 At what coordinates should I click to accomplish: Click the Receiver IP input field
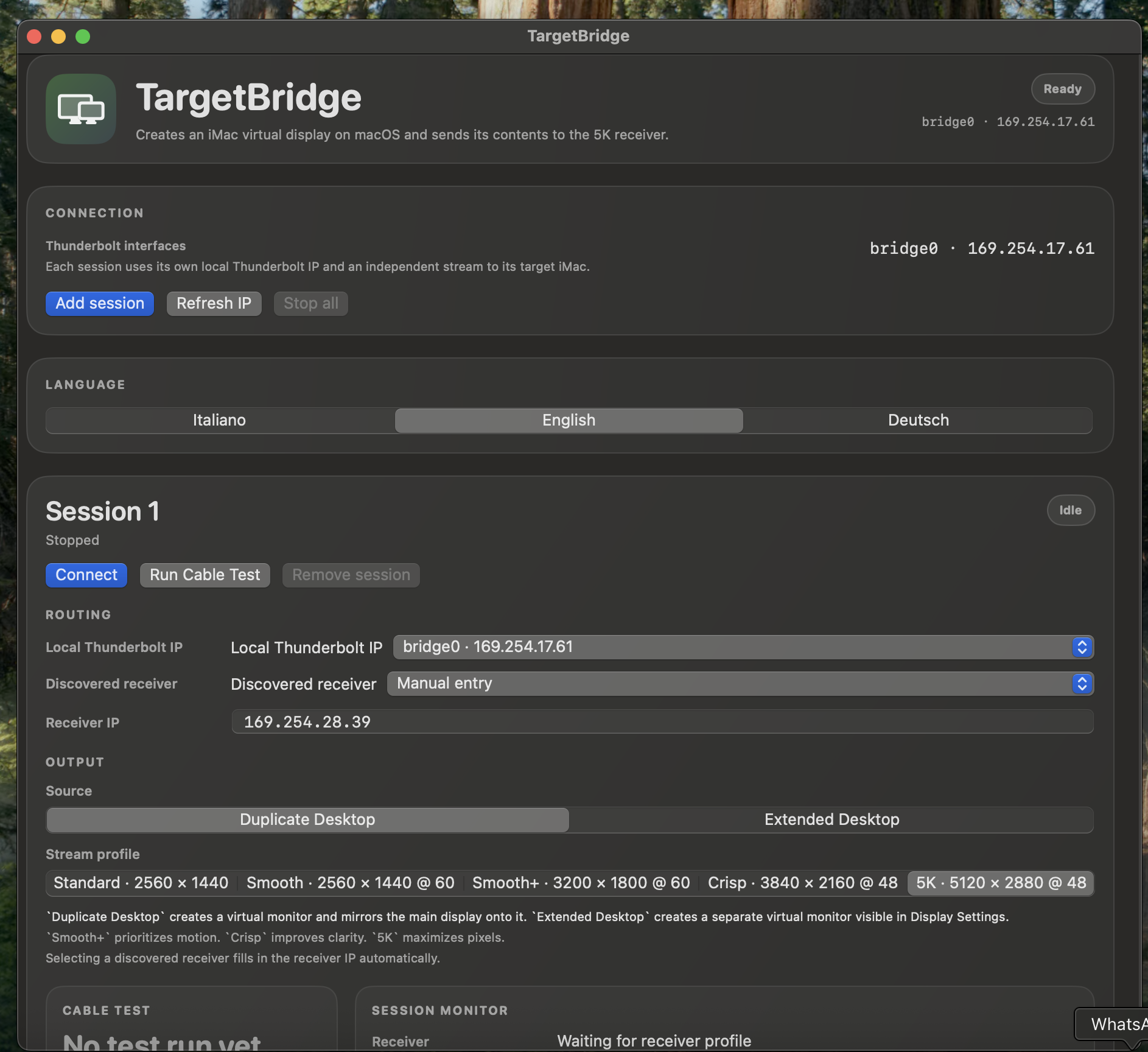tap(662, 721)
